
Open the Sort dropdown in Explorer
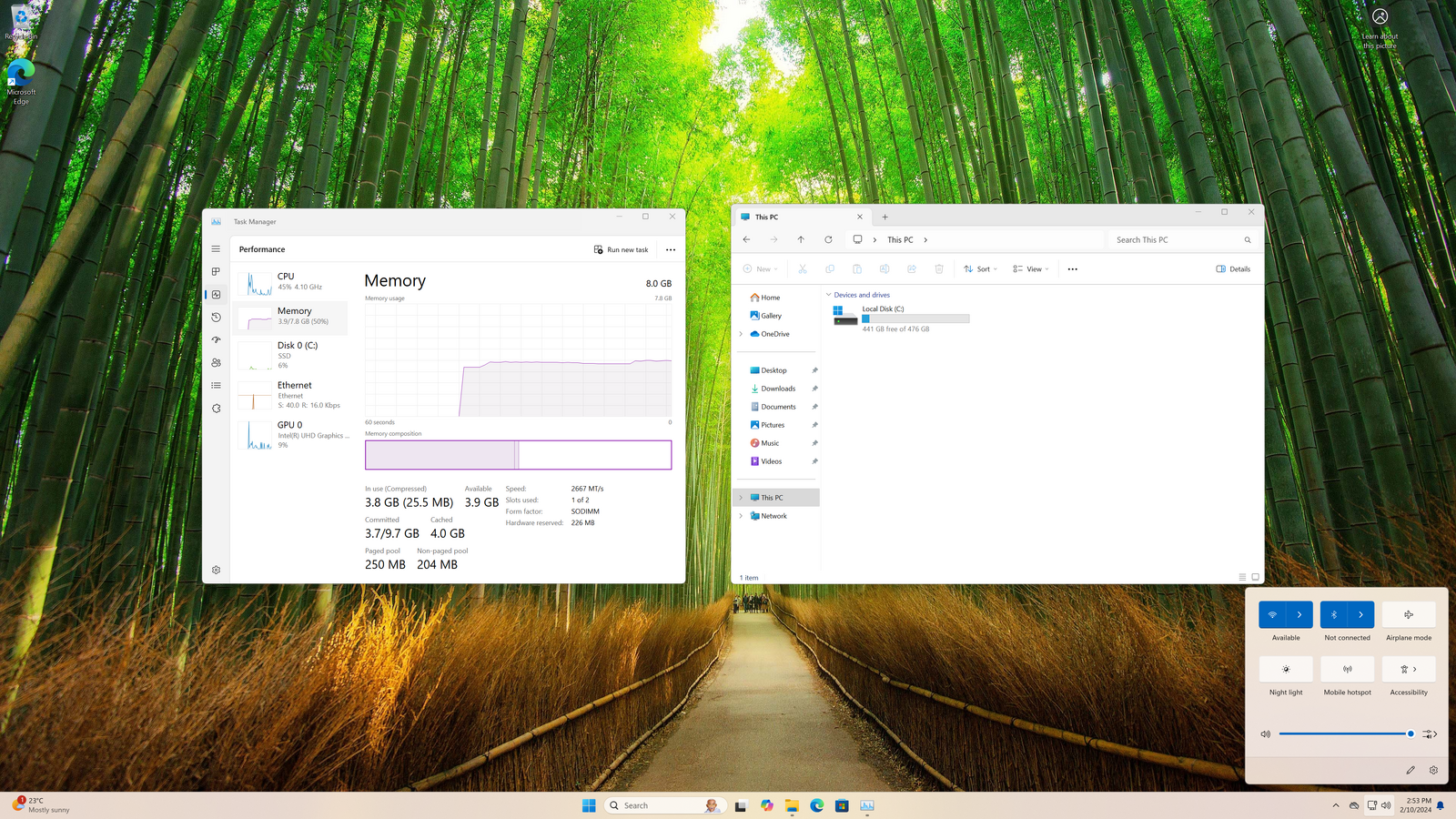coord(980,269)
